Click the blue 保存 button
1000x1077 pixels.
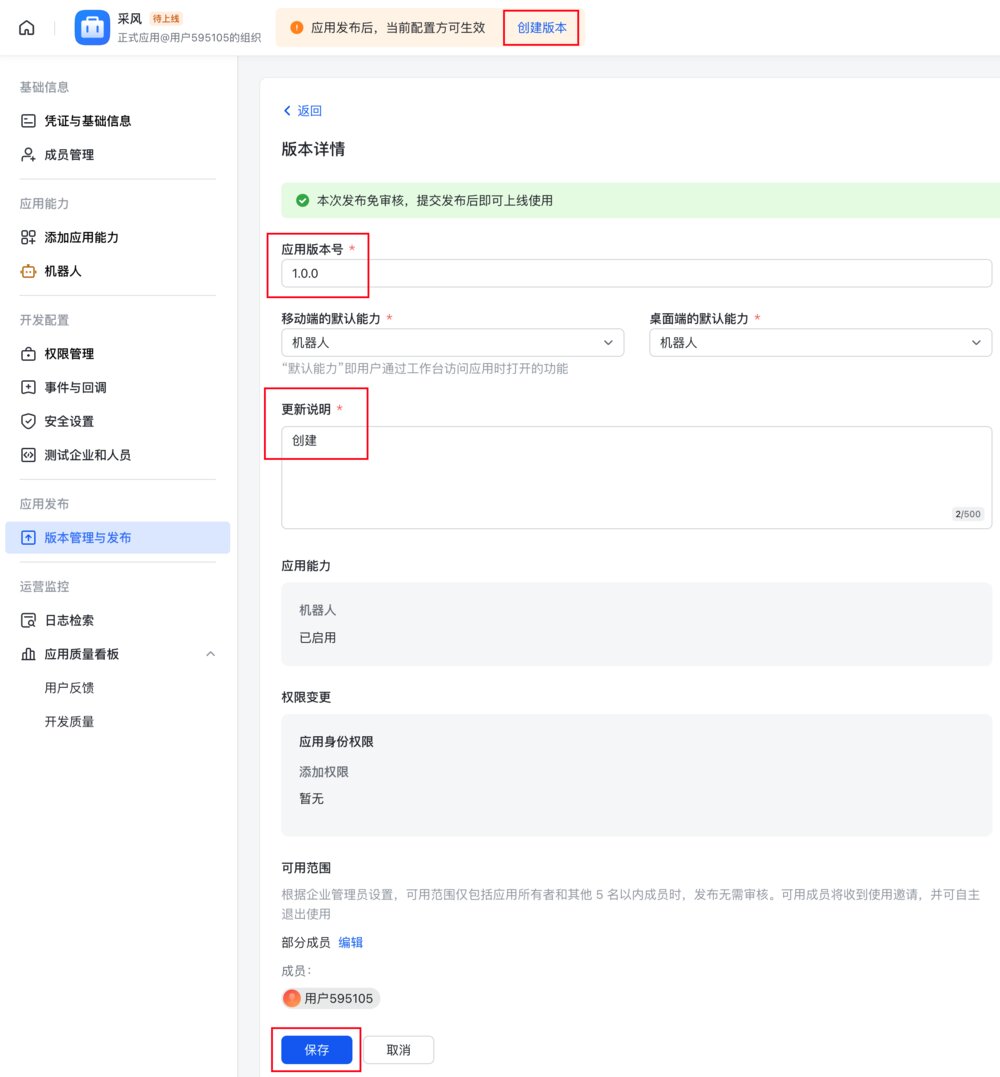click(317, 1050)
